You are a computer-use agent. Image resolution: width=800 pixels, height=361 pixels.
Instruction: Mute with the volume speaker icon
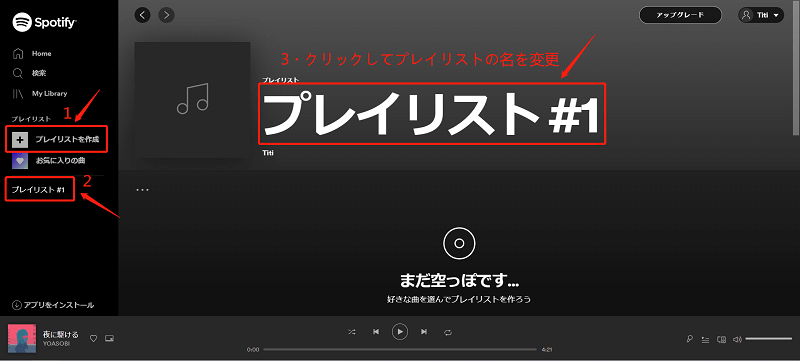pyautogui.click(x=737, y=339)
